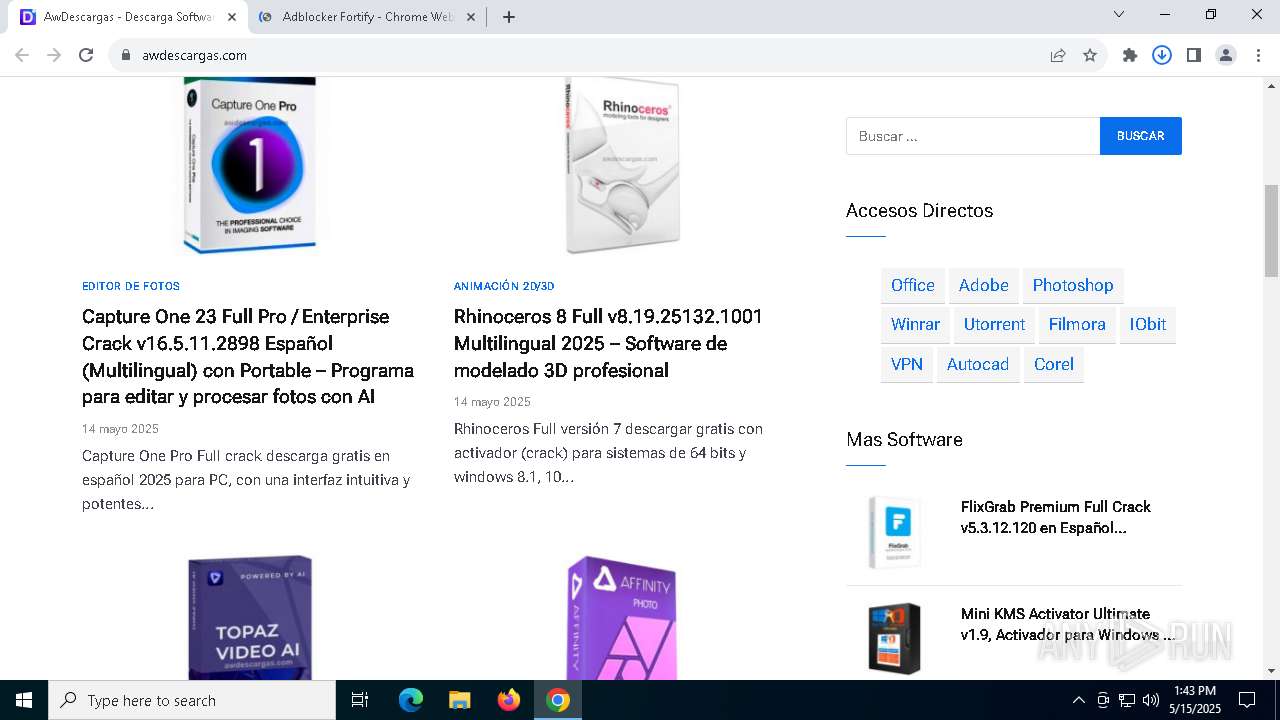
Task: Open the ANIMACIÓN 2D/3D category link
Action: pyautogui.click(x=504, y=286)
